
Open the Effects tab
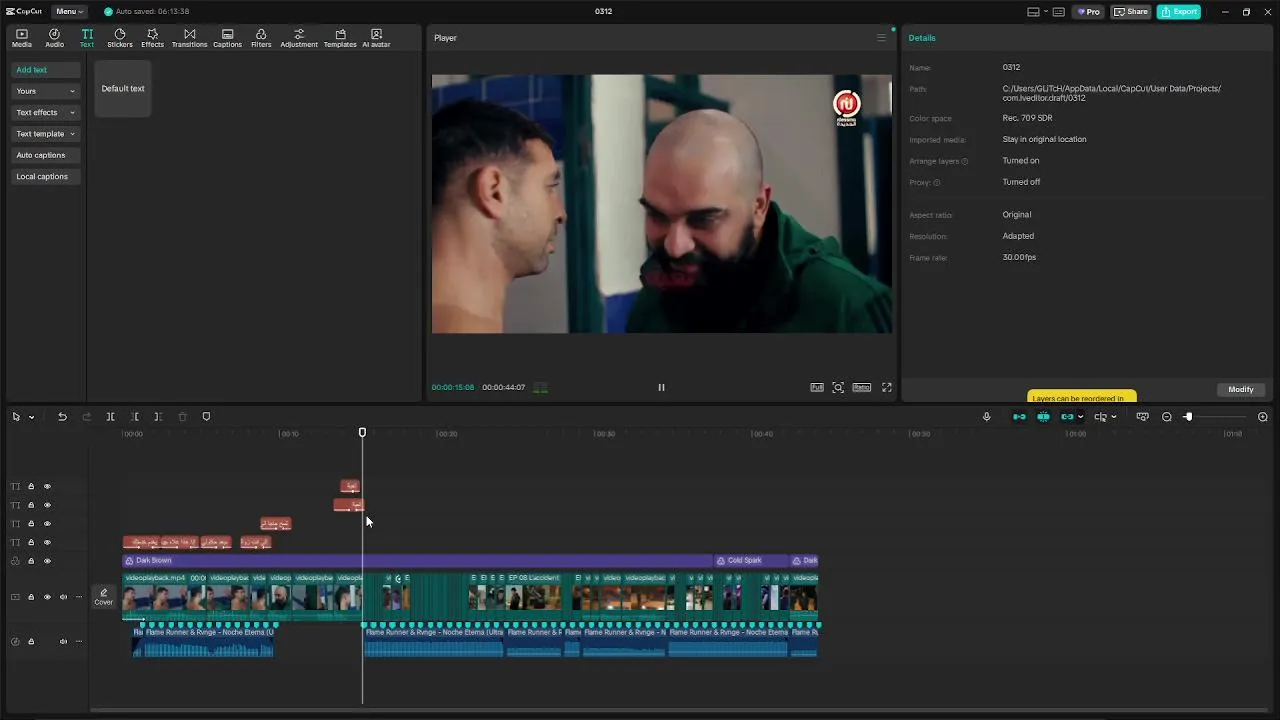[152, 38]
